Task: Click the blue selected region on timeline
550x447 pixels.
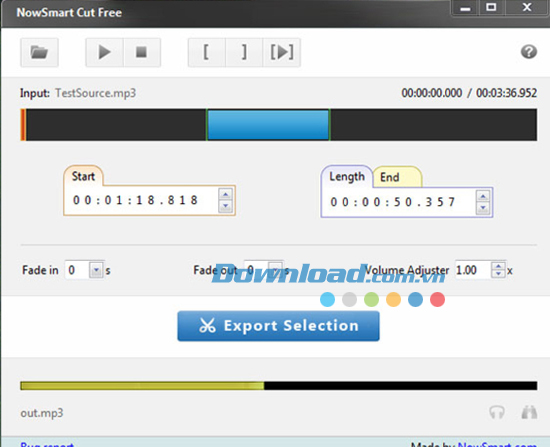Action: 268,125
